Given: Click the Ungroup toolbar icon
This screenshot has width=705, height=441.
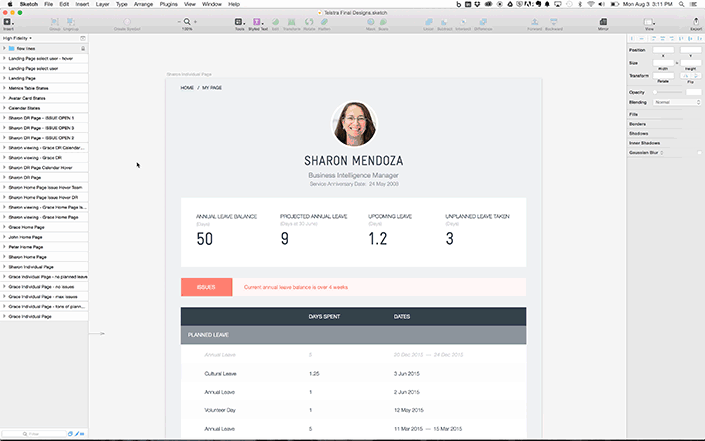Looking at the screenshot, I should (71, 22).
